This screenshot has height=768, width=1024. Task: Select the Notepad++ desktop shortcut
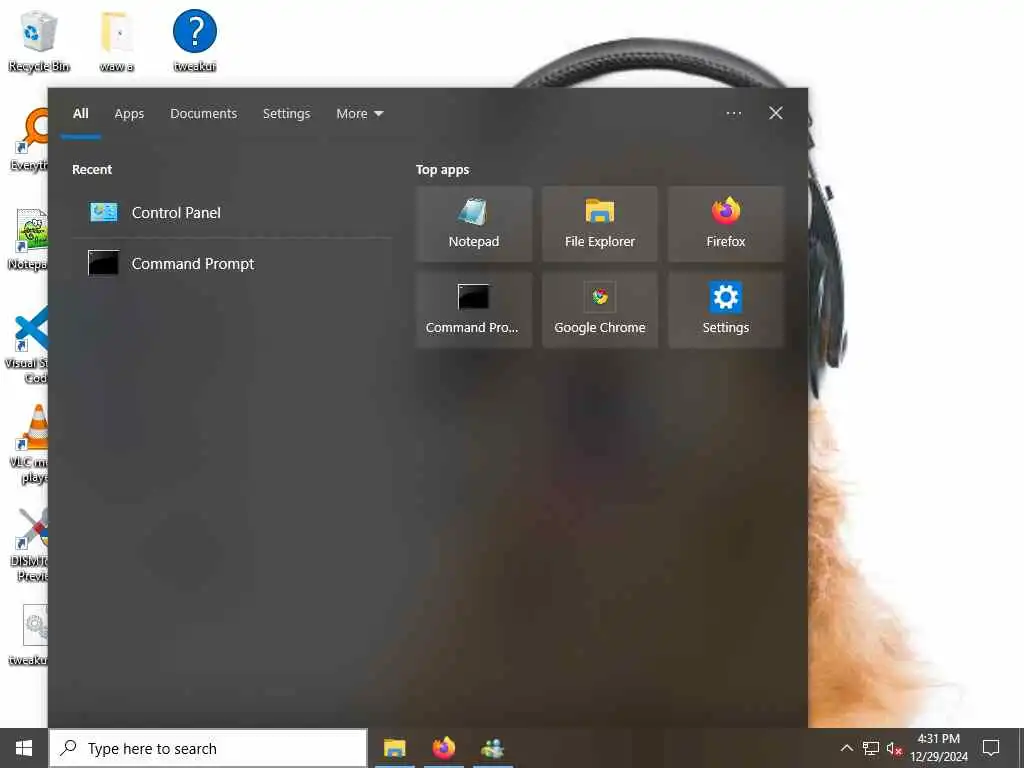pos(29,240)
